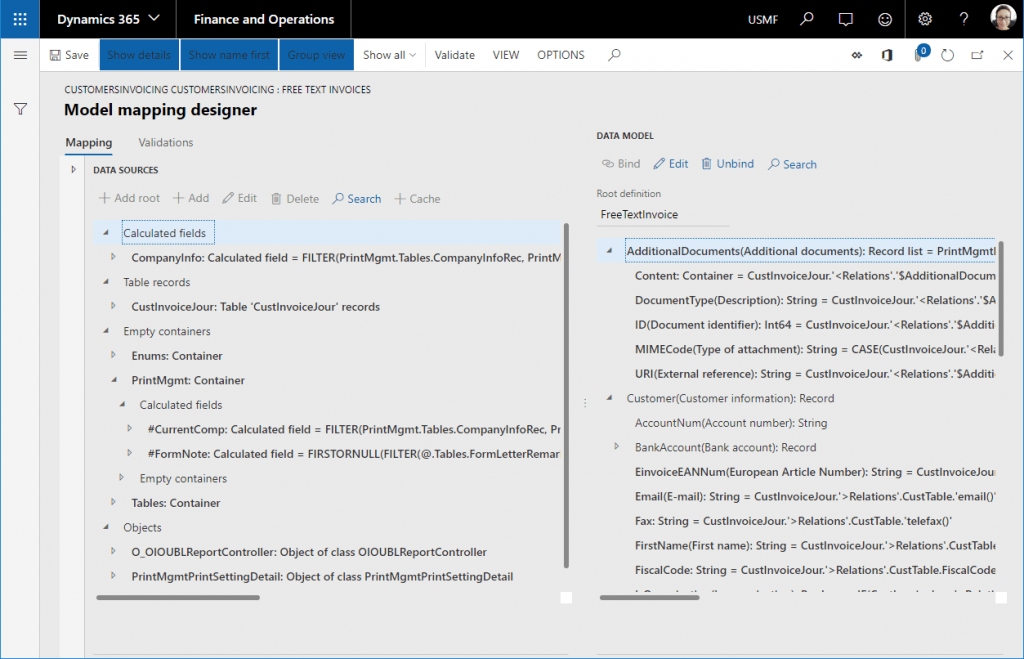
Task: Click the filter icon in the left sidebar
Action: coord(20,108)
